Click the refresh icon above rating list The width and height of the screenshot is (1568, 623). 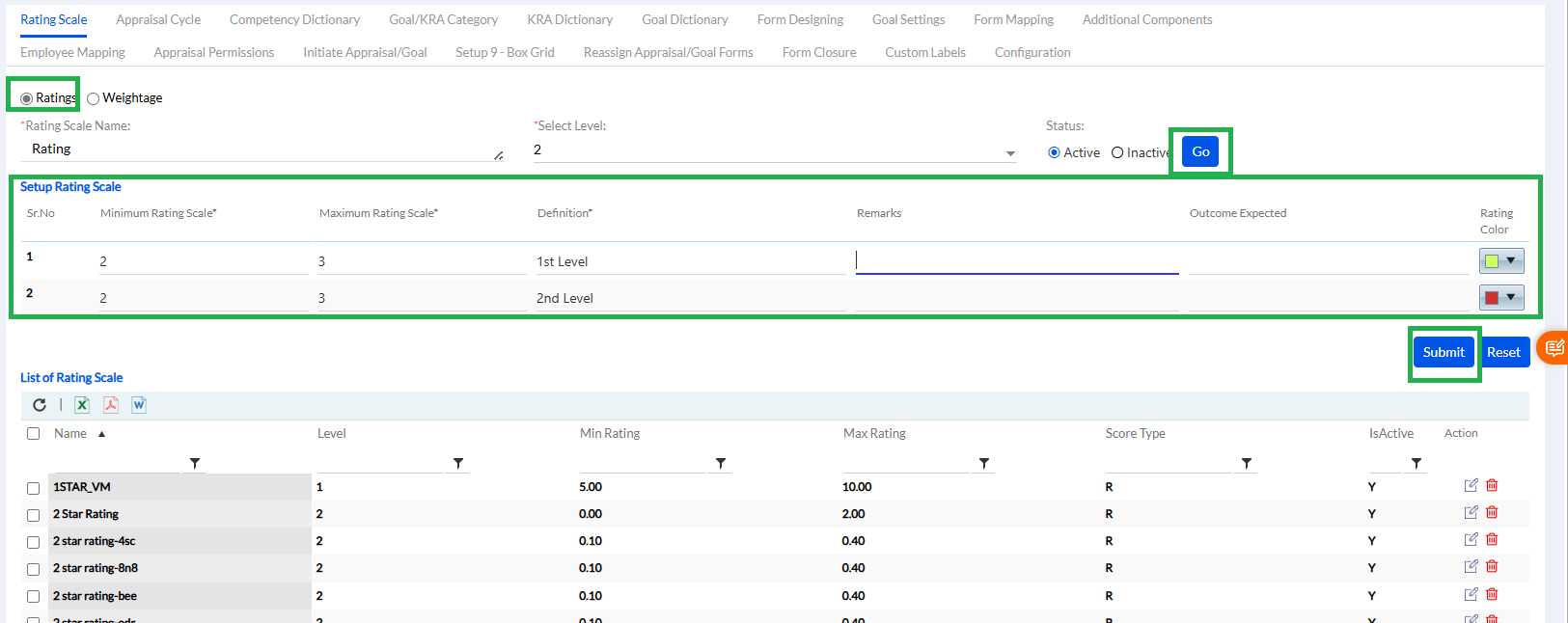coord(40,405)
